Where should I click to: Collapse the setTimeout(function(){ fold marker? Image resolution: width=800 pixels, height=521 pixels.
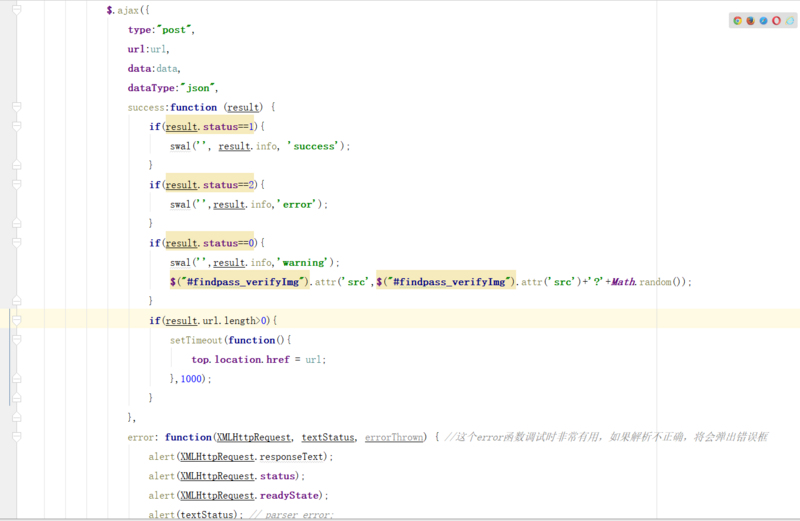(17, 340)
